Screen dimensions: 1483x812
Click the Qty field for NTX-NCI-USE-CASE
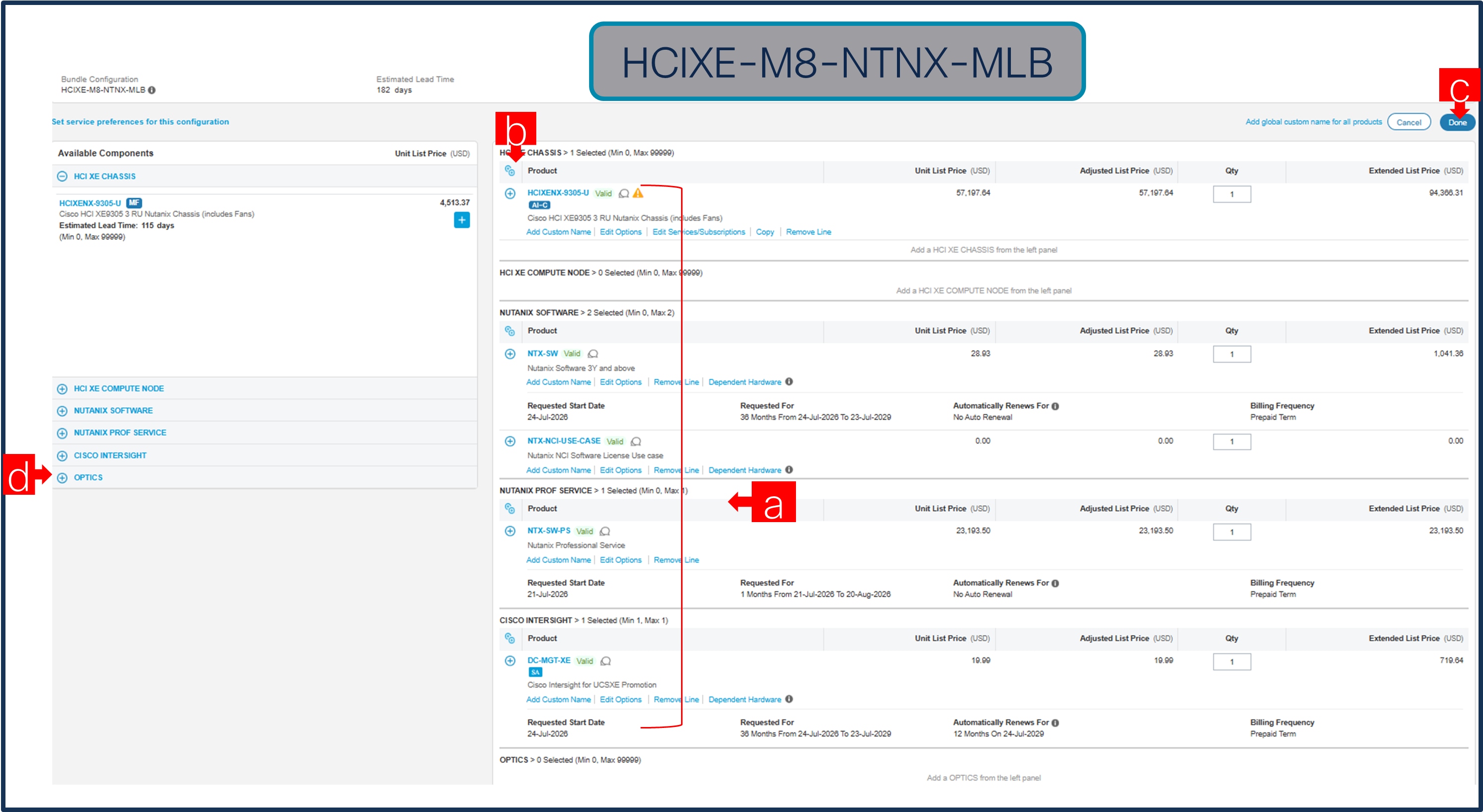(1231, 442)
